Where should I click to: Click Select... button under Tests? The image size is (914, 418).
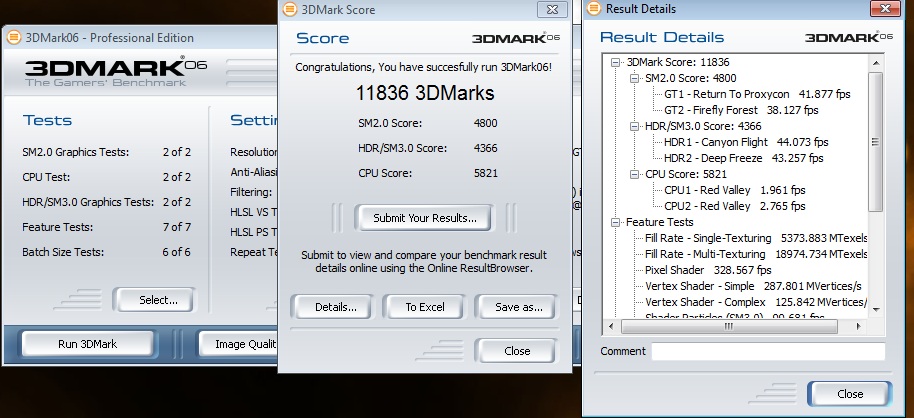[x=155, y=300]
